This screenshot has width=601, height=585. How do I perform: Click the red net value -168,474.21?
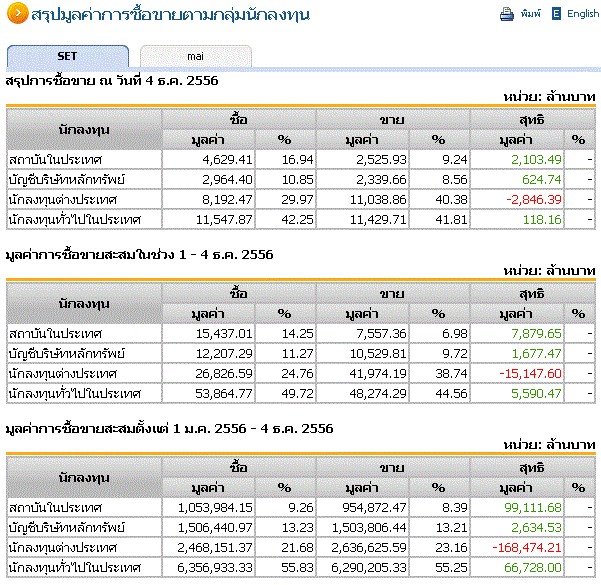click(x=526, y=547)
